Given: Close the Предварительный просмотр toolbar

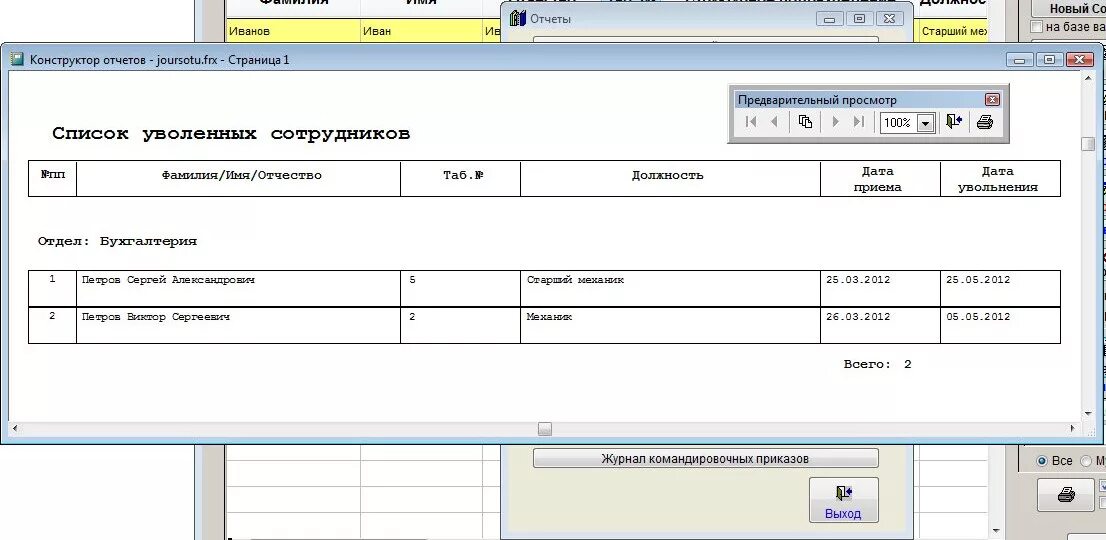Looking at the screenshot, I should [x=992, y=99].
